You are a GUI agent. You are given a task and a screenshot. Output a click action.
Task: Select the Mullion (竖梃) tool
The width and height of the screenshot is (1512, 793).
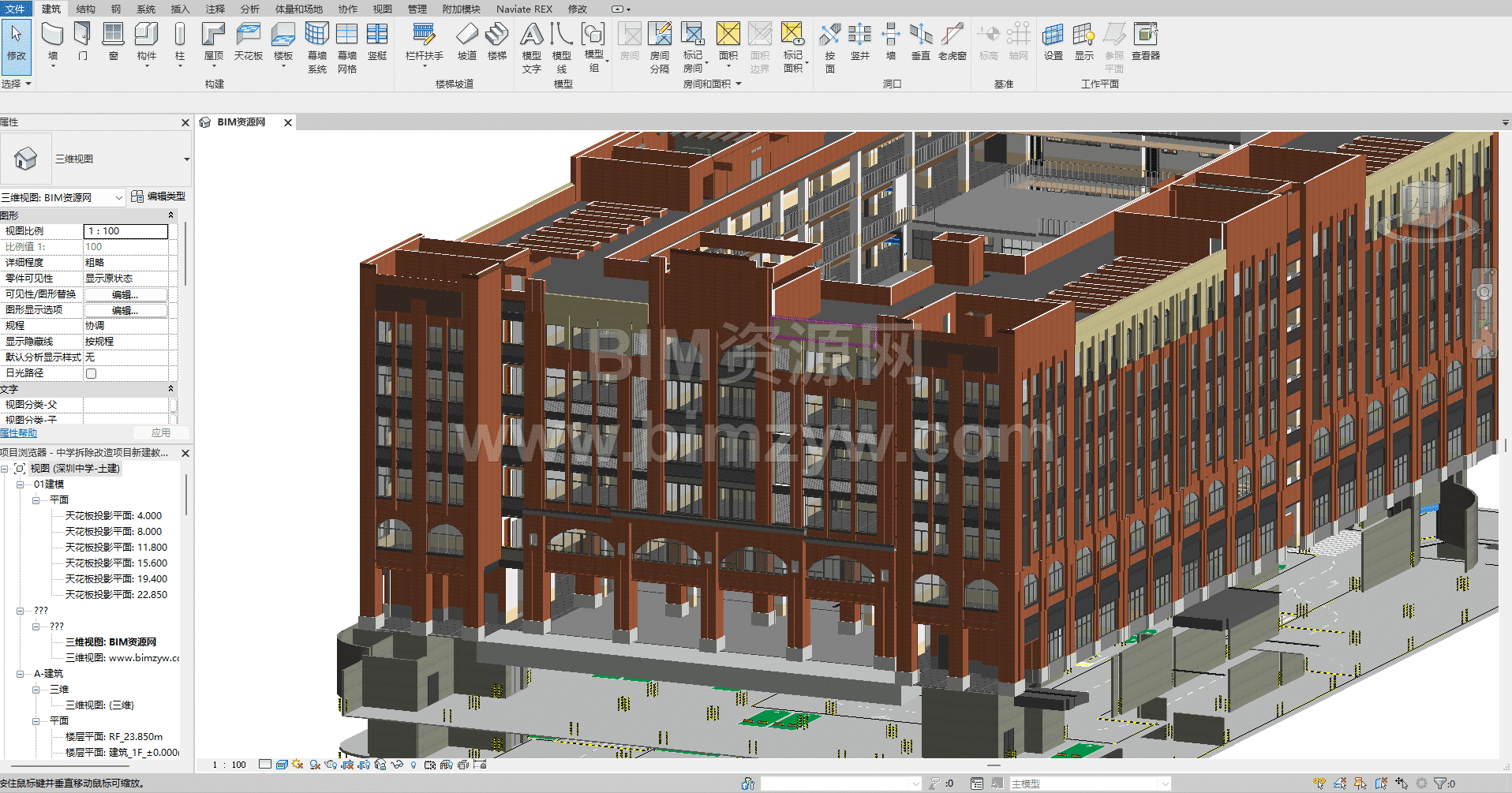377,42
